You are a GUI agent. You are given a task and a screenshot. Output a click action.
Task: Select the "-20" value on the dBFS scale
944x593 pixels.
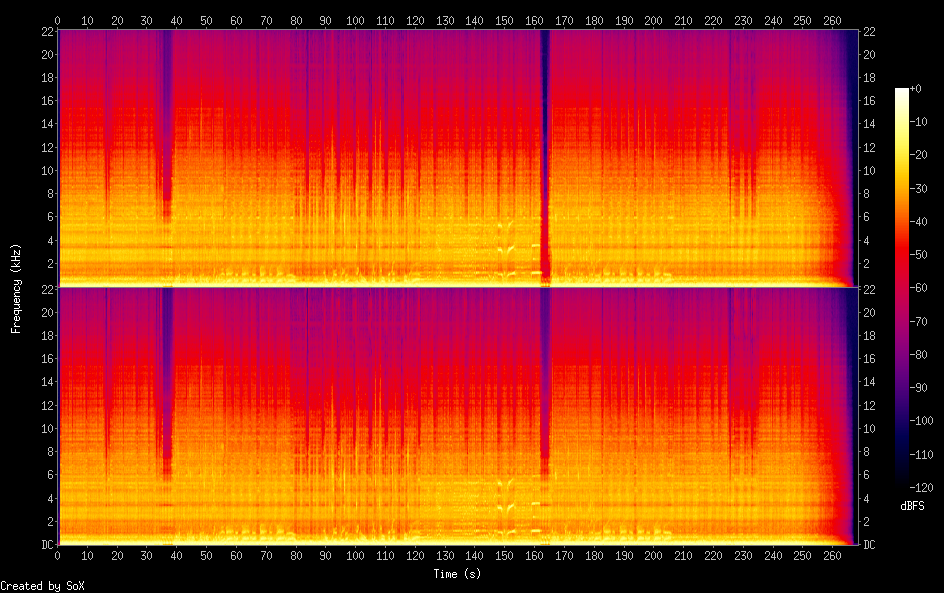(919, 155)
